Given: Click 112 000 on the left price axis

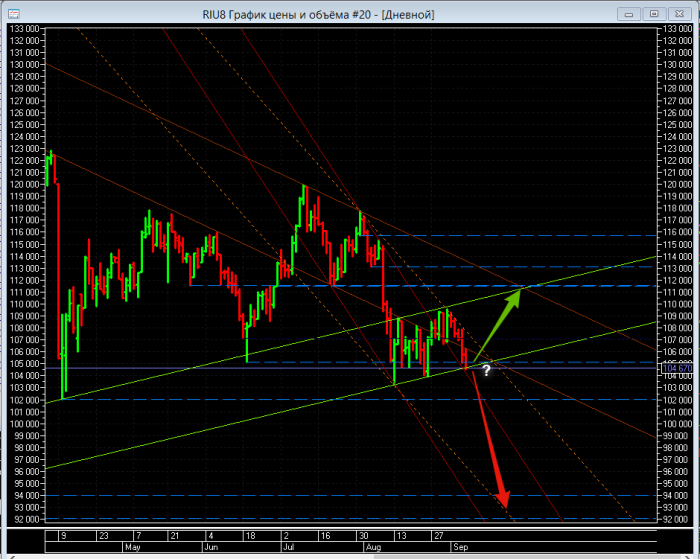Looking at the screenshot, I should (22, 279).
